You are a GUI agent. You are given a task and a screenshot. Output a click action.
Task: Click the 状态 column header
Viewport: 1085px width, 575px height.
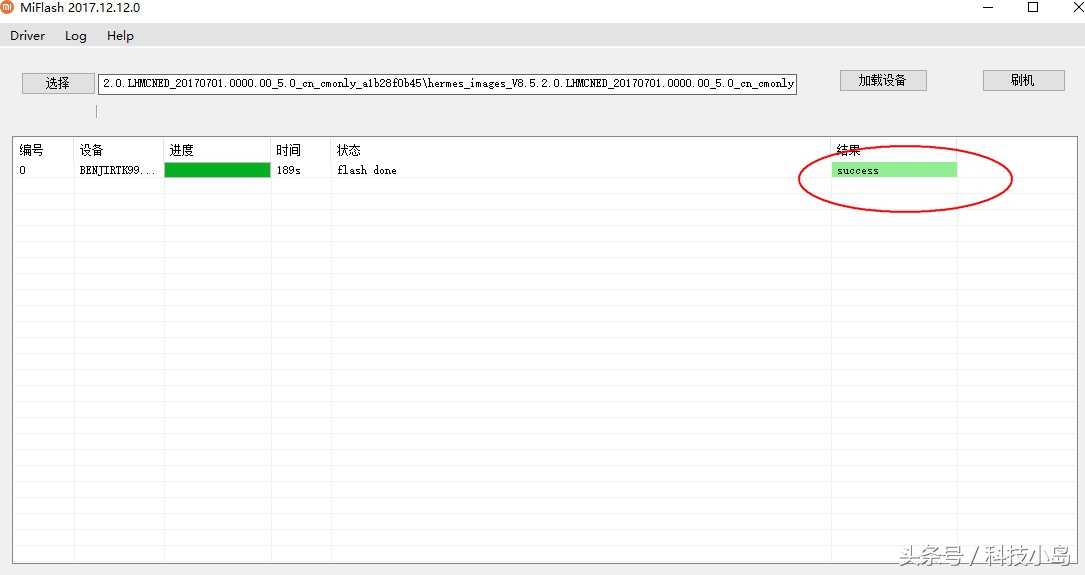point(349,150)
